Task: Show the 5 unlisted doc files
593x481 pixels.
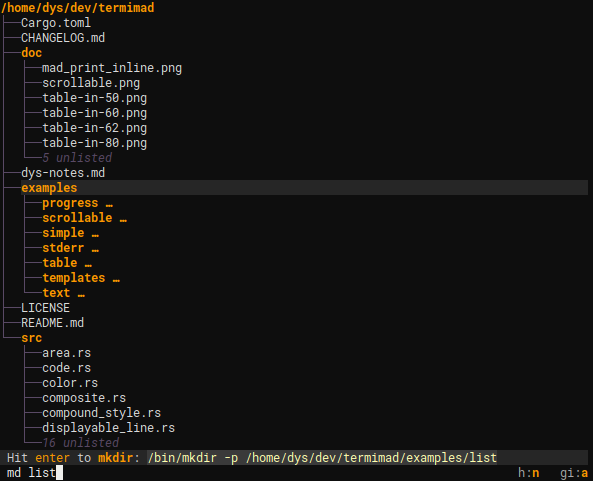Action: [x=77, y=158]
